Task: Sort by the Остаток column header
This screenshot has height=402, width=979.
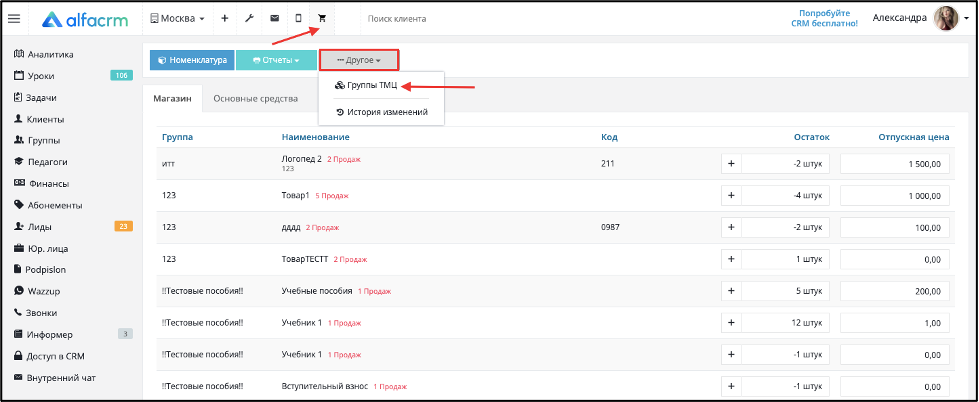Action: (x=812, y=137)
